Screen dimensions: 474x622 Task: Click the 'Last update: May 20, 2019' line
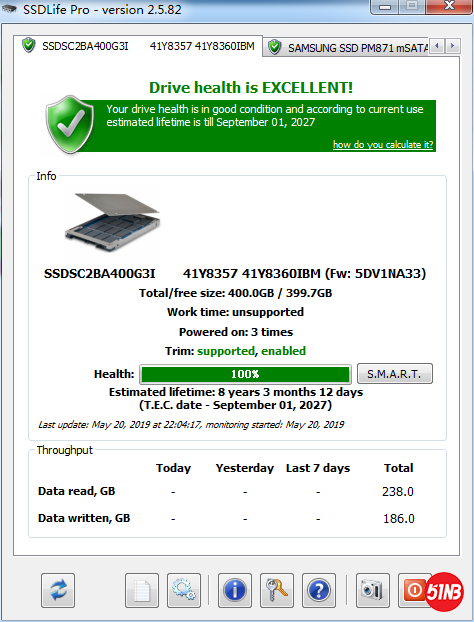(191, 425)
